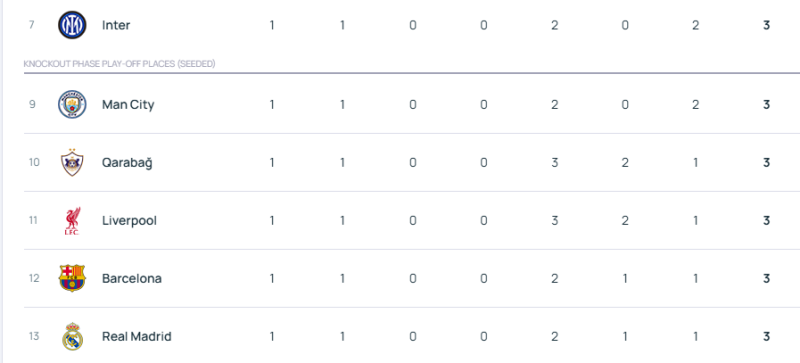Click the Real Madrid club crest
This screenshot has height=363, width=800.
tap(72, 336)
